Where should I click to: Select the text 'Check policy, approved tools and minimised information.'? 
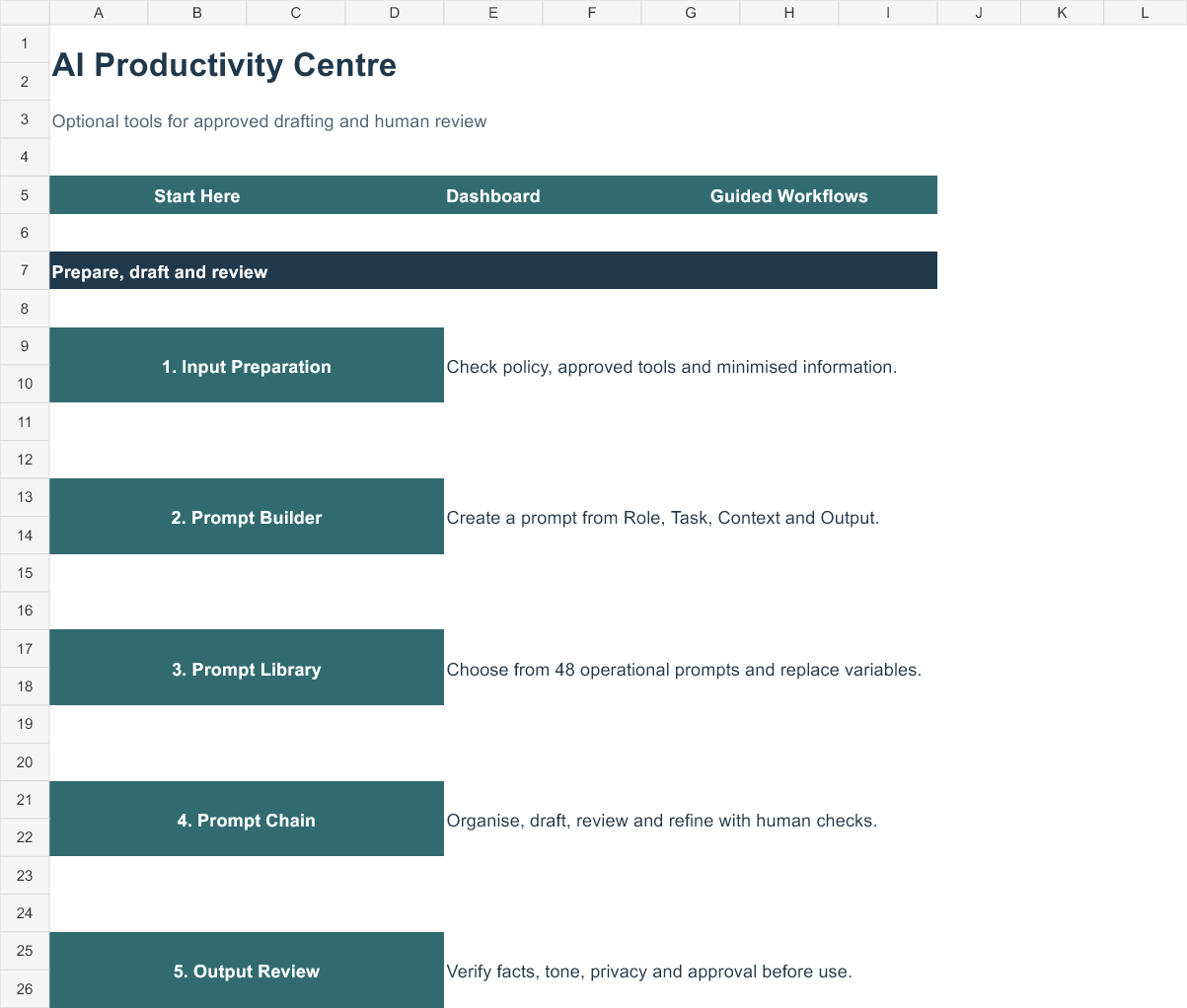672,367
